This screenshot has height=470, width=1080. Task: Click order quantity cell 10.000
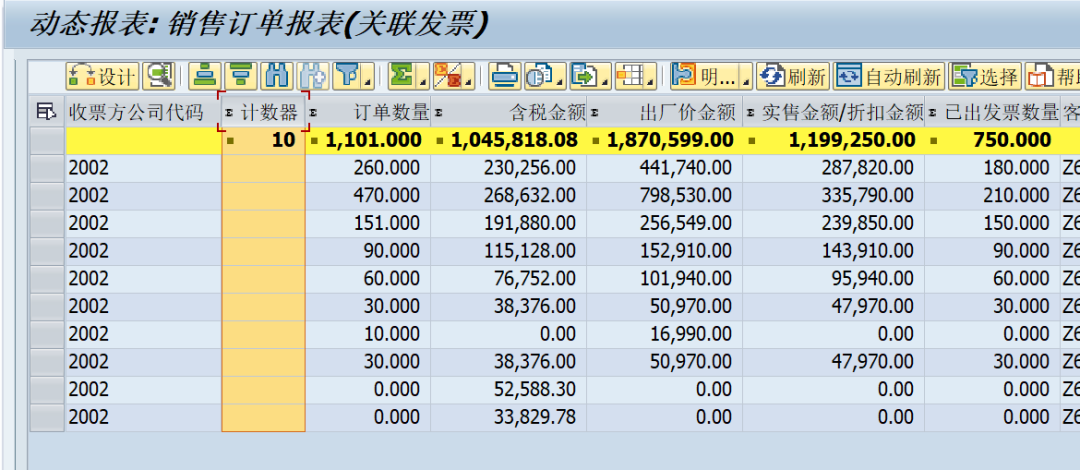pos(368,334)
